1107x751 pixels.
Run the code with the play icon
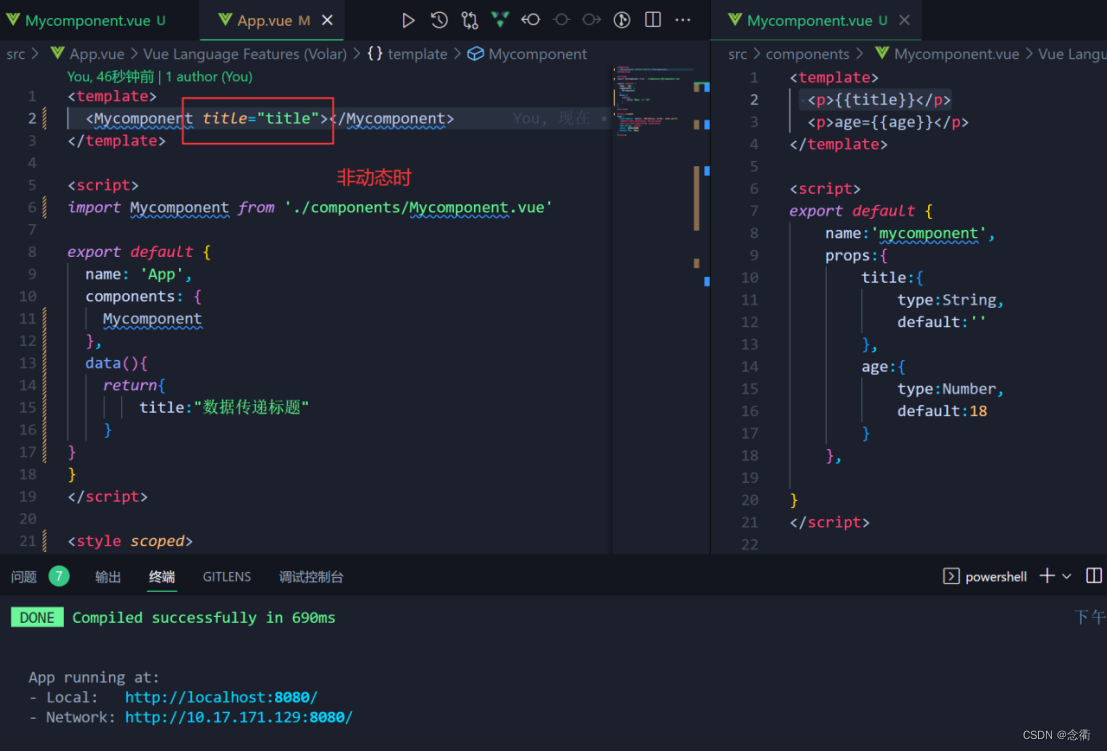[x=408, y=20]
